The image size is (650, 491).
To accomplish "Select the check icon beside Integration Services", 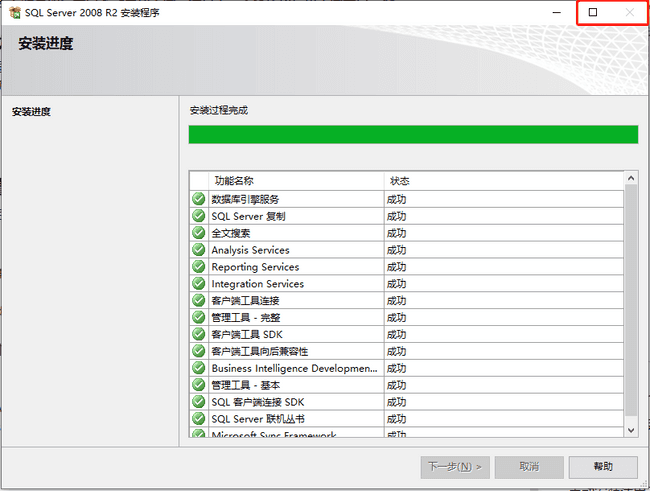I will click(199, 284).
